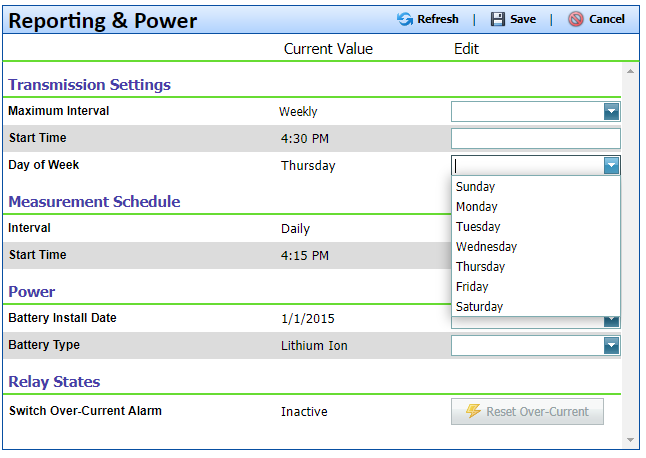
Task: Click the Refresh icon in header
Action: point(404,19)
